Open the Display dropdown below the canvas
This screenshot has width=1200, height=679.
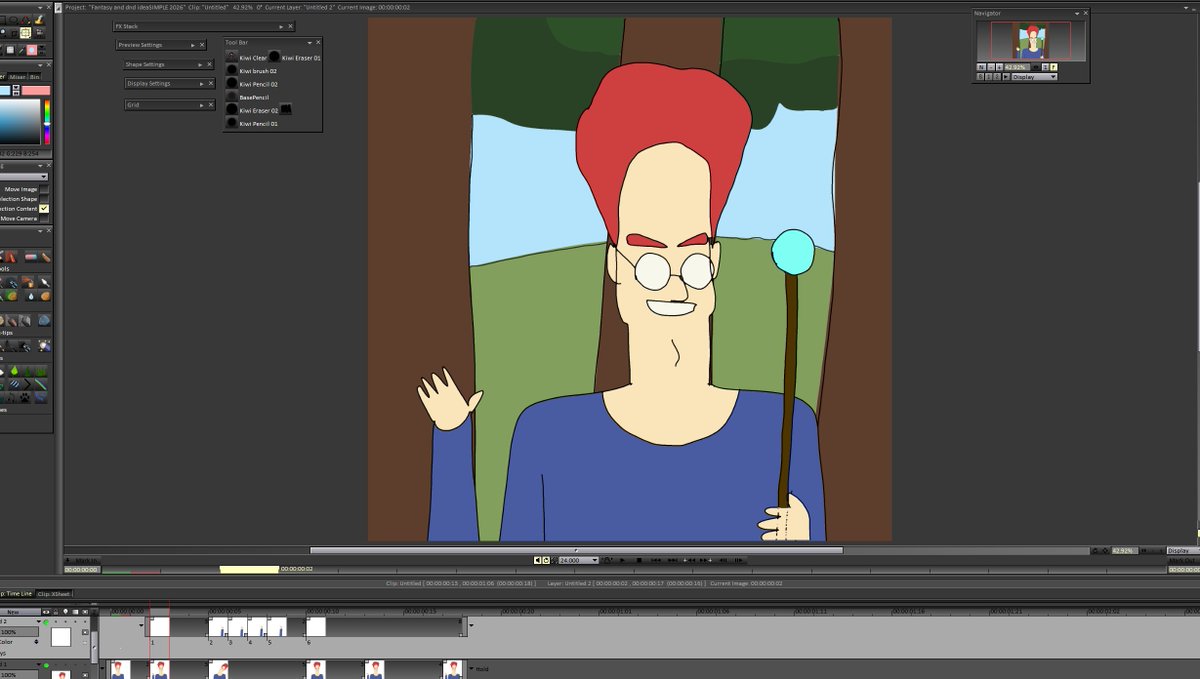point(1182,550)
